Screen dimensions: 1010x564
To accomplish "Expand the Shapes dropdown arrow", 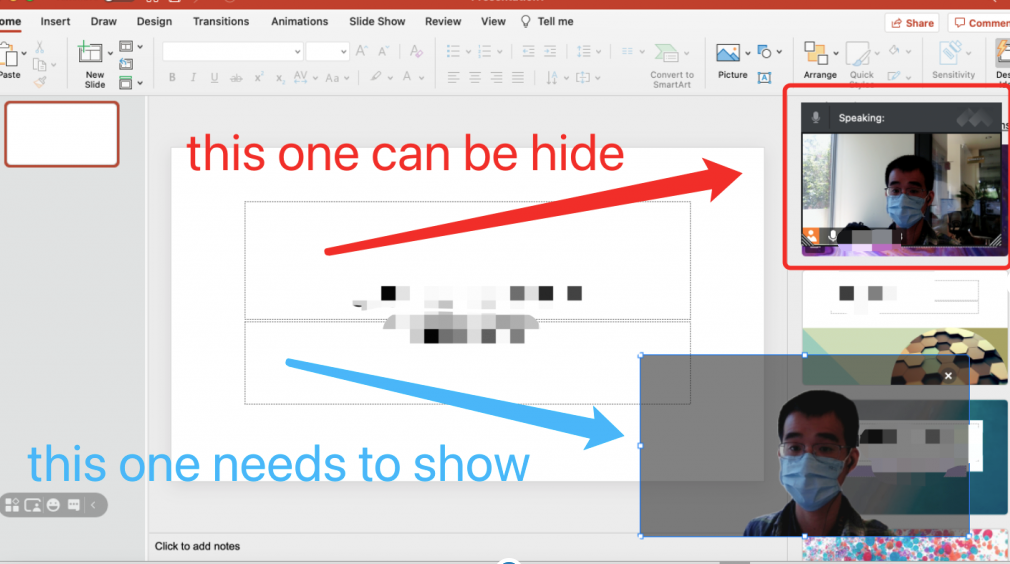I will 779,52.
